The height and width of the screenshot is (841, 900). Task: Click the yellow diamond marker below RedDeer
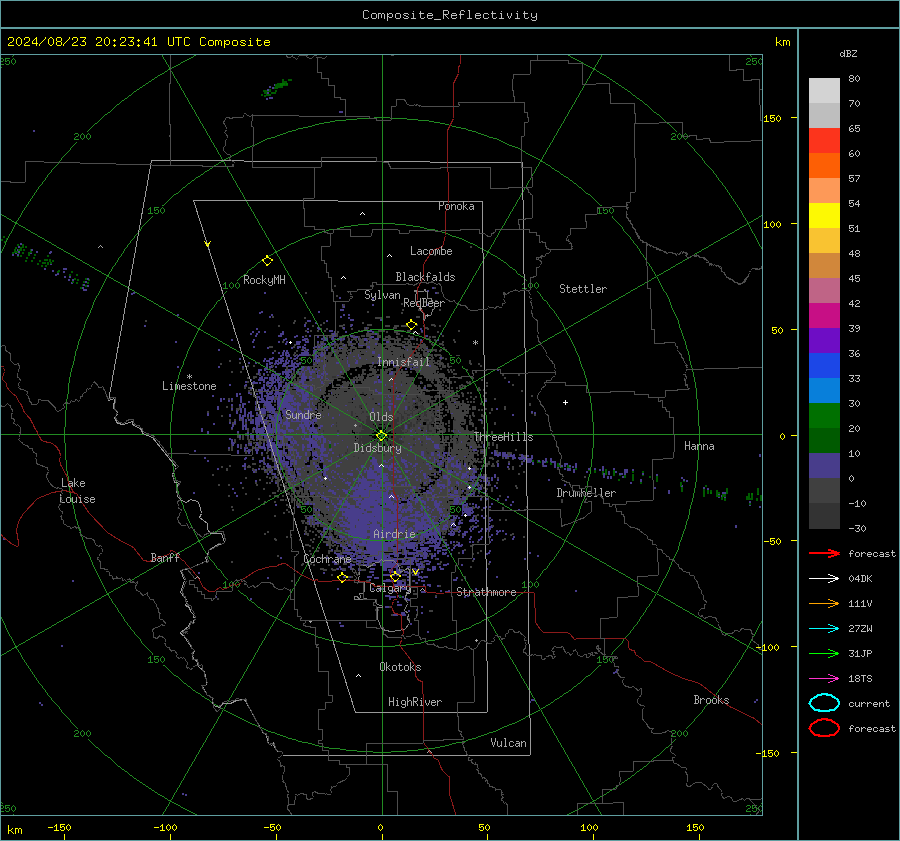click(411, 325)
